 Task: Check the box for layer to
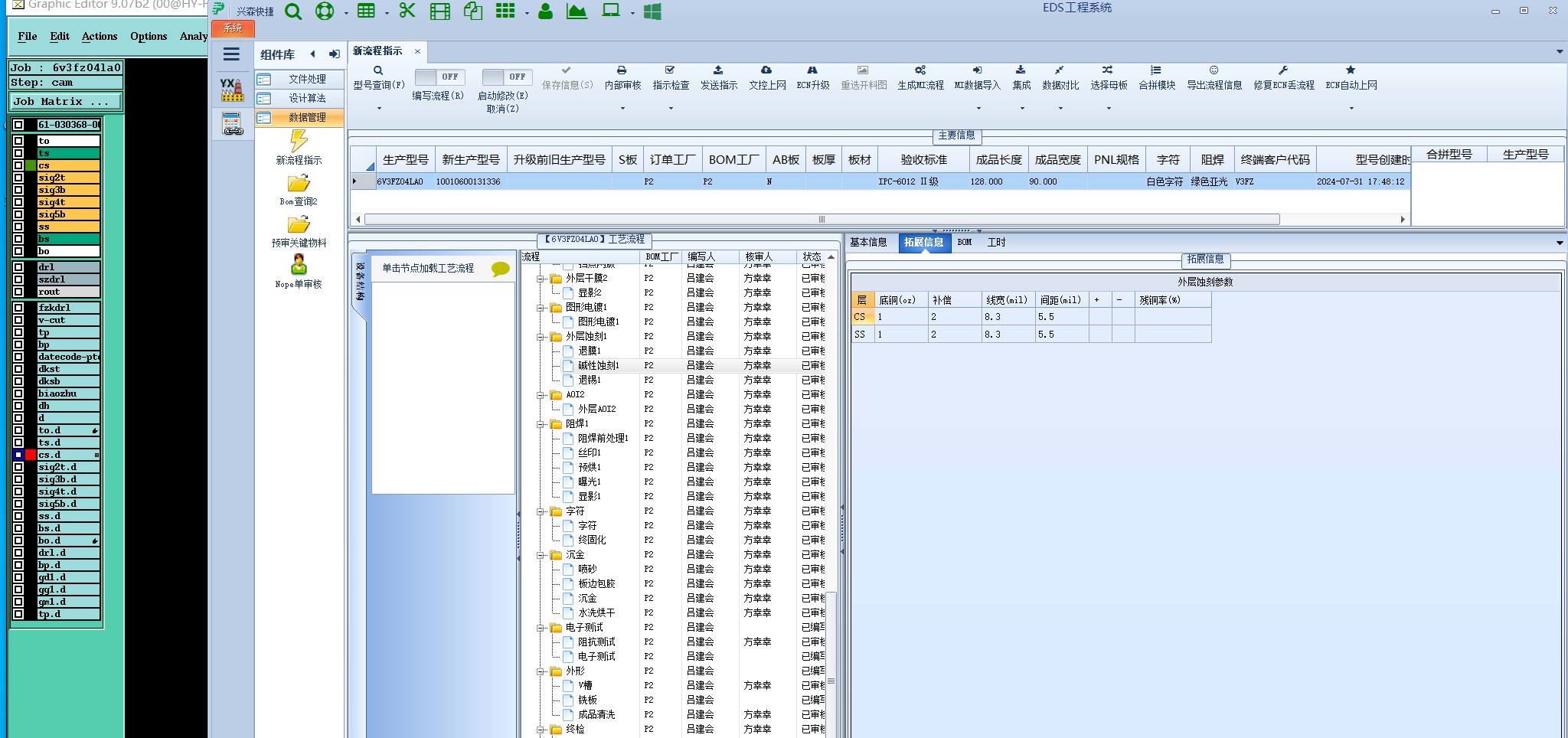point(18,141)
